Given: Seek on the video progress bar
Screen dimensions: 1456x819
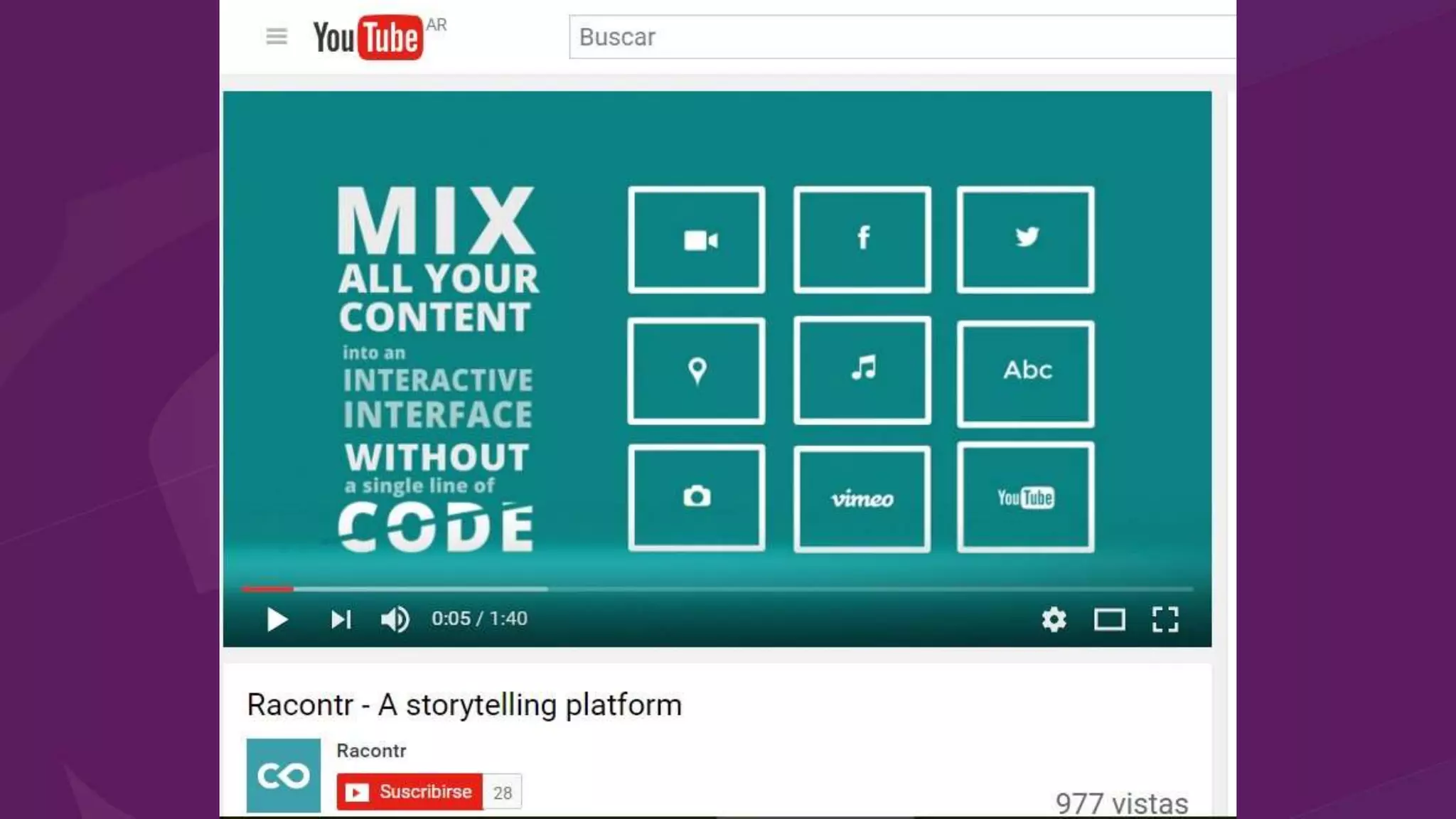Looking at the screenshot, I should pyautogui.click(x=711, y=589).
